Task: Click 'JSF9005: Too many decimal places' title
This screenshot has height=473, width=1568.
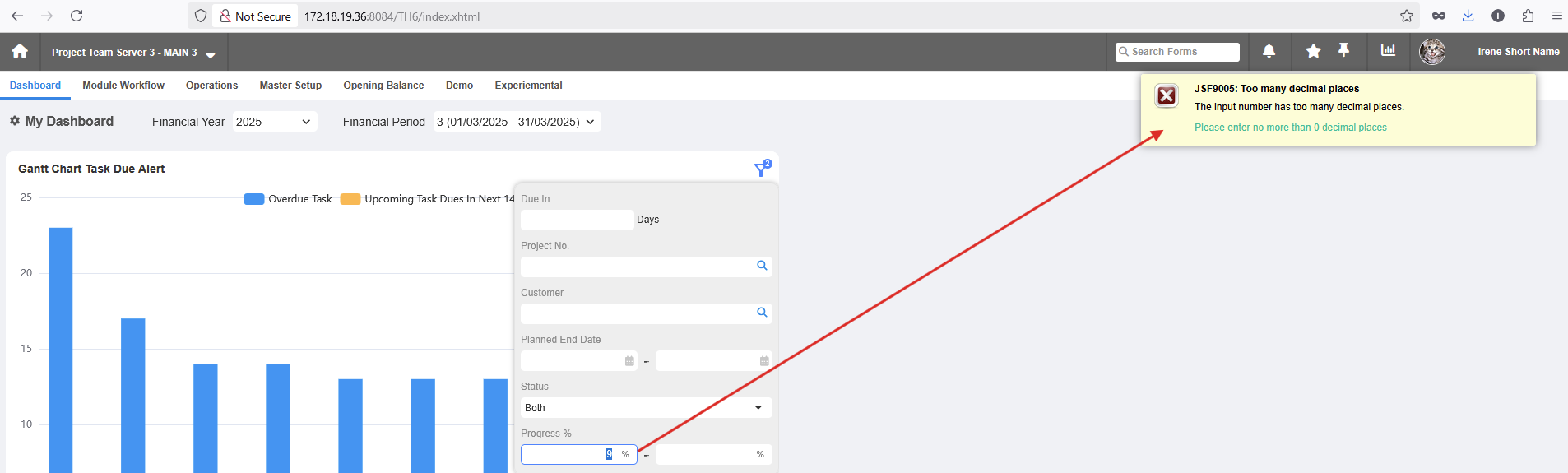Action: 1277,89
